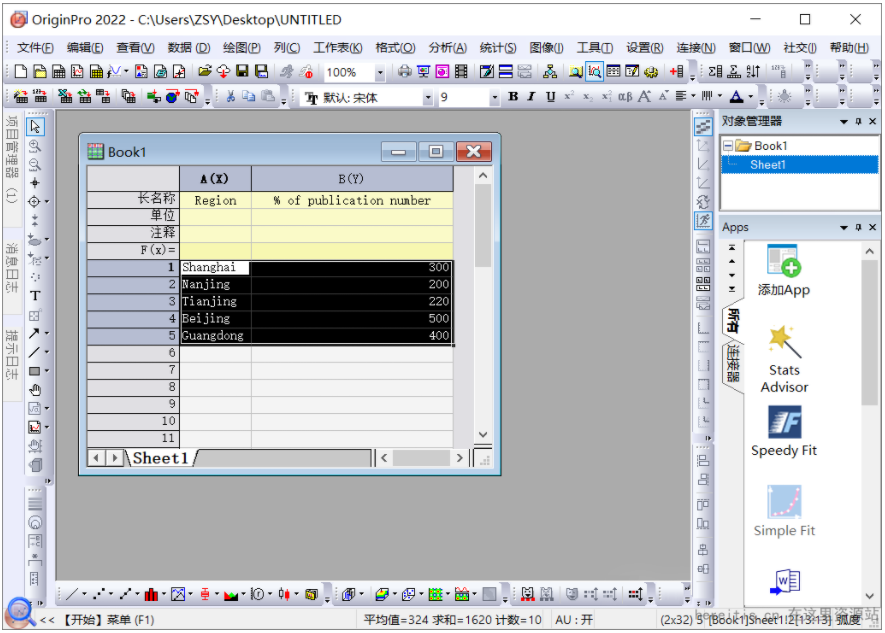
Task: Click the import Excel icon
Action: [x=65, y=96]
